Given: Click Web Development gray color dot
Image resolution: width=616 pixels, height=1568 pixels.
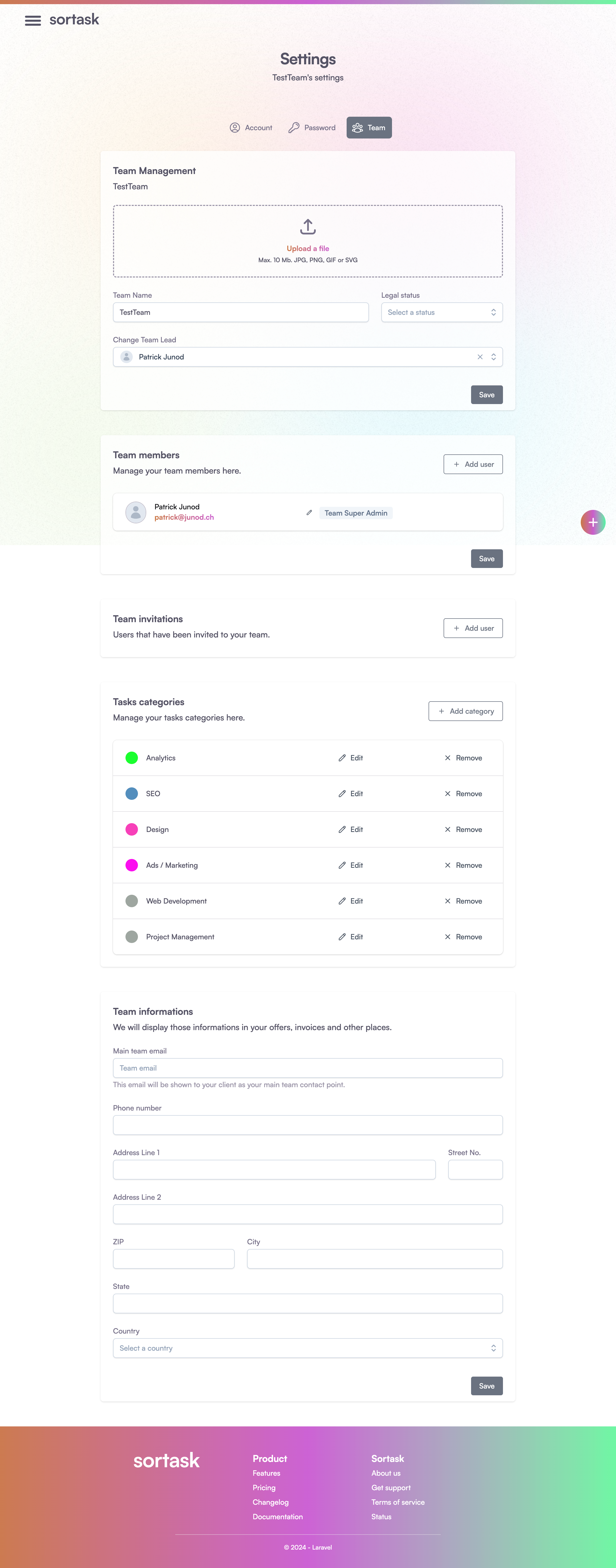Looking at the screenshot, I should [x=131, y=901].
